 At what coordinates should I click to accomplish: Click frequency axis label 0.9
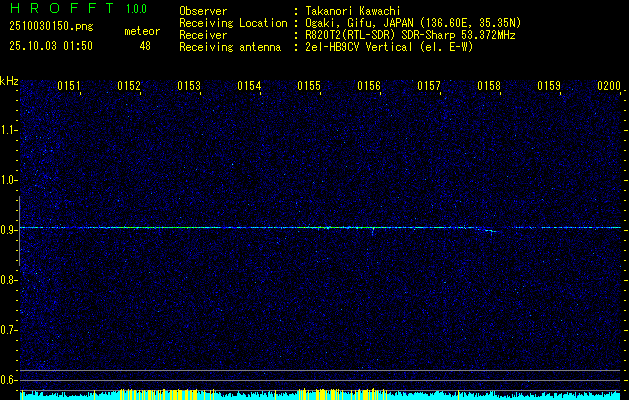pos(8,230)
